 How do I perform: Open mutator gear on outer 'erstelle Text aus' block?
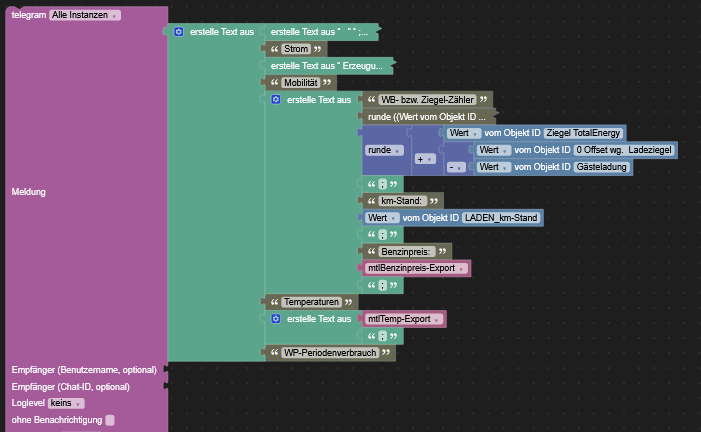coord(179,32)
